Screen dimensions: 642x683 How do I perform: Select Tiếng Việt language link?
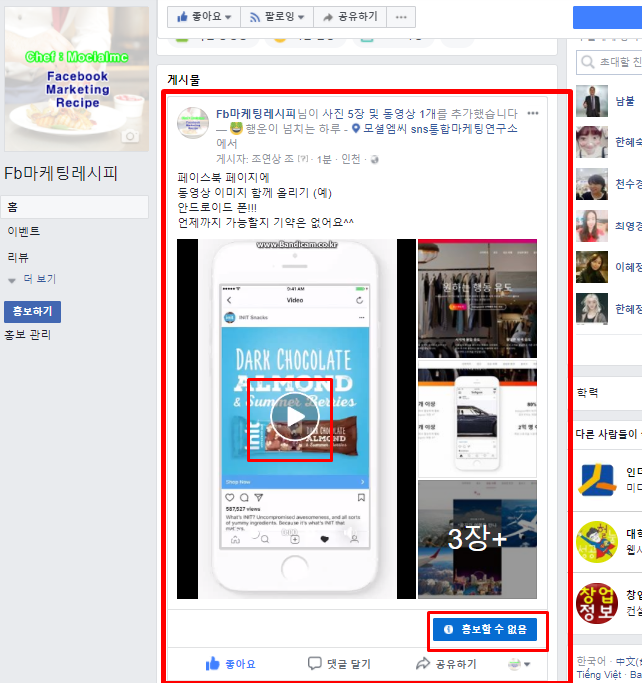(x=599, y=675)
